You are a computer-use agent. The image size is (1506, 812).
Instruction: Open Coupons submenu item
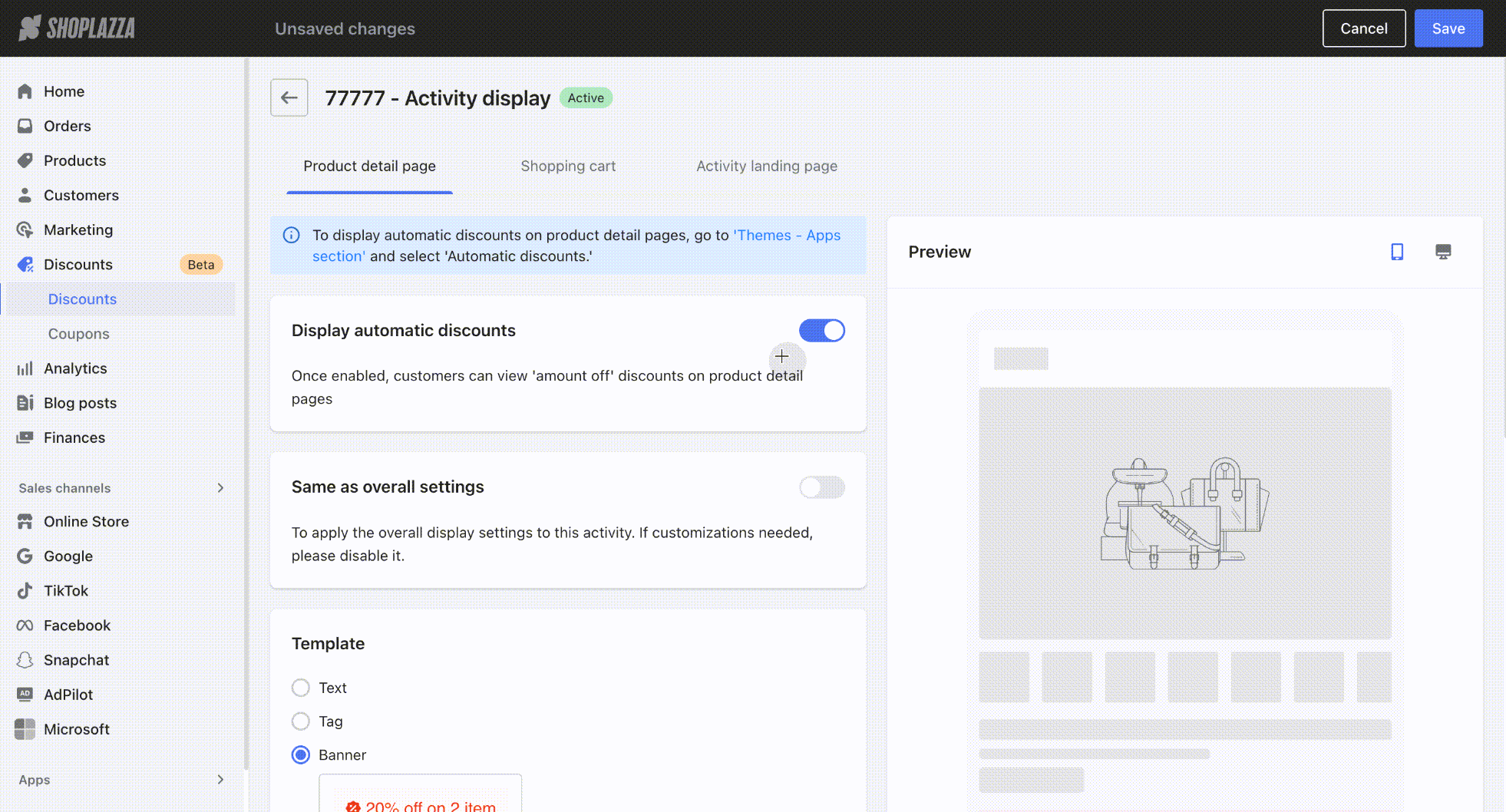(x=78, y=334)
